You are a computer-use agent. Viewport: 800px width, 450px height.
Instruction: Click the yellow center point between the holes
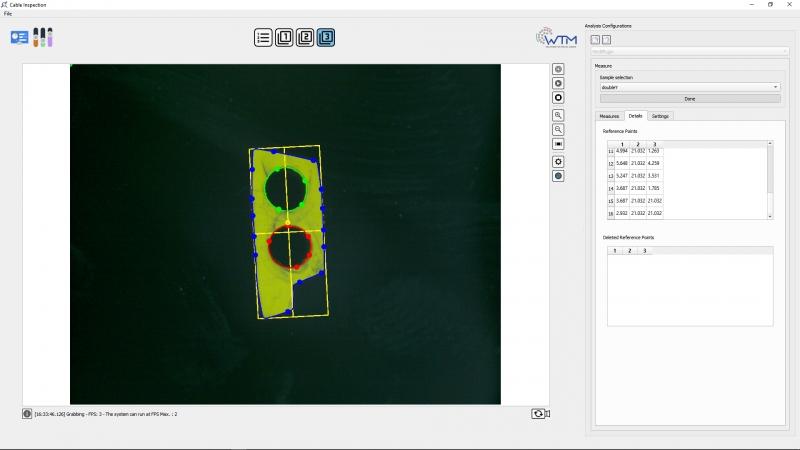click(x=288, y=222)
